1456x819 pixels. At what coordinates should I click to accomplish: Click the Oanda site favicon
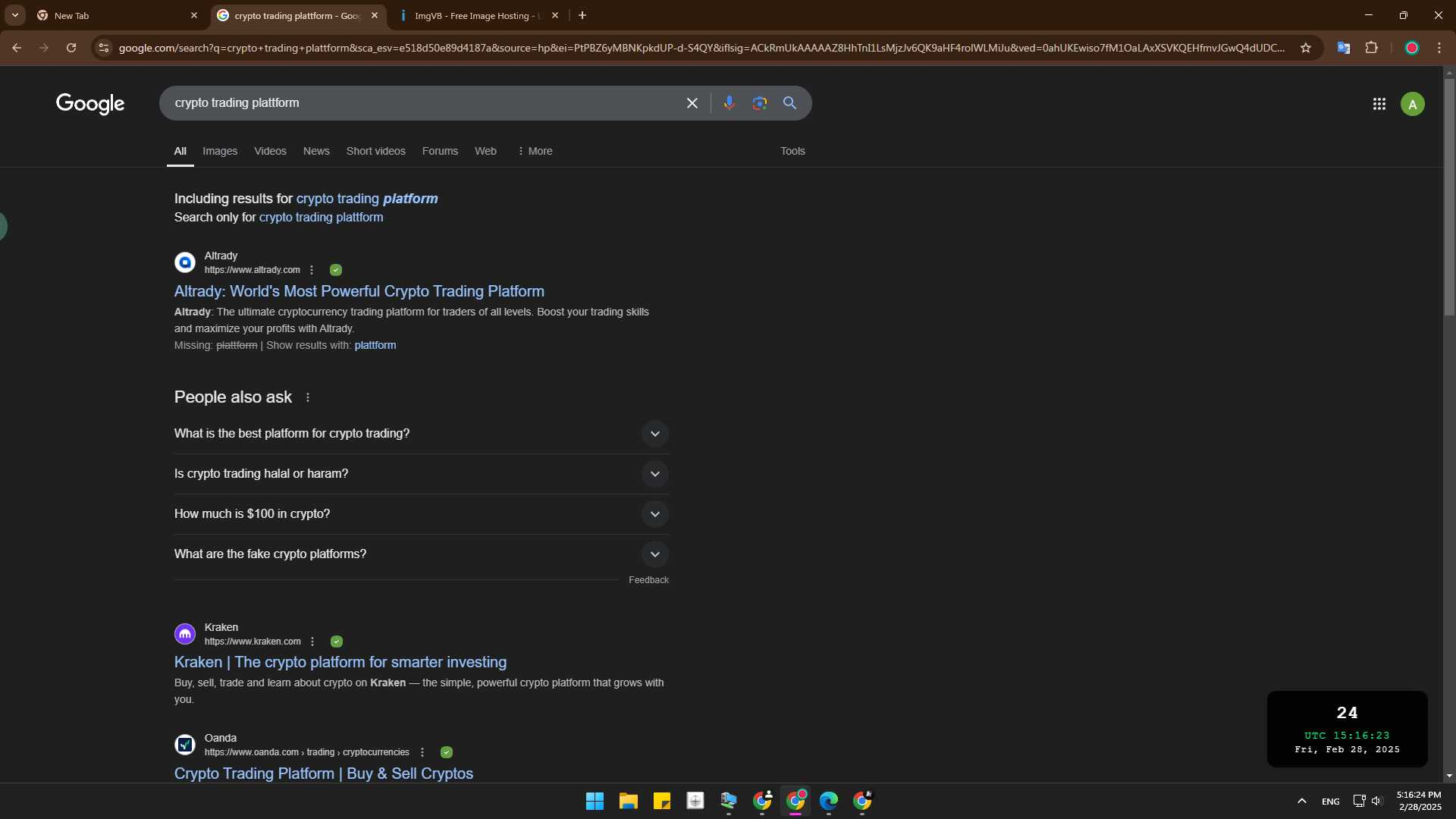tap(185, 745)
